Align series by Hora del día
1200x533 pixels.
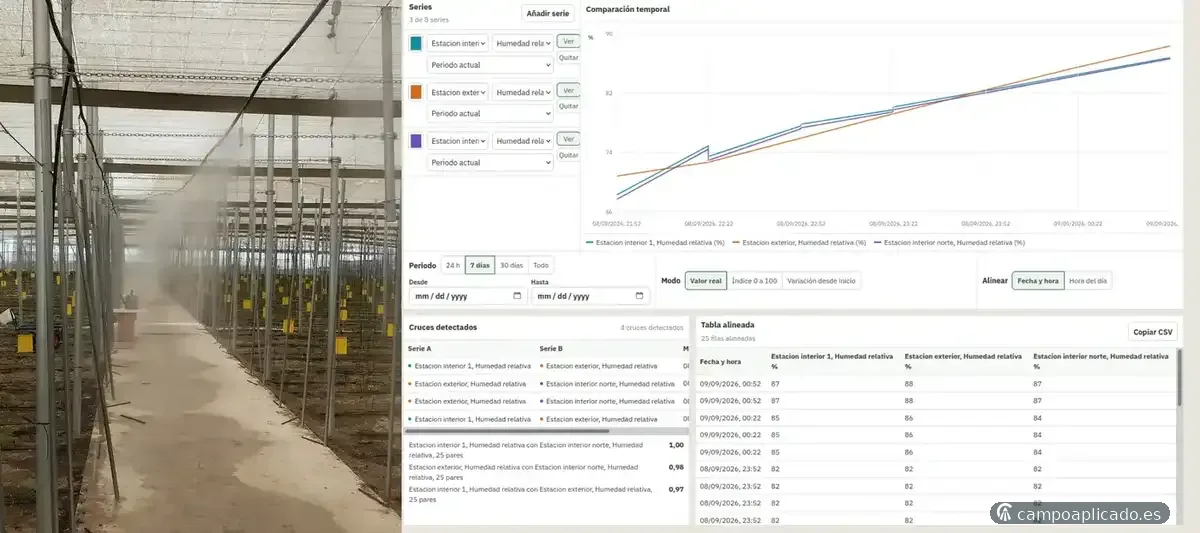tap(1088, 281)
